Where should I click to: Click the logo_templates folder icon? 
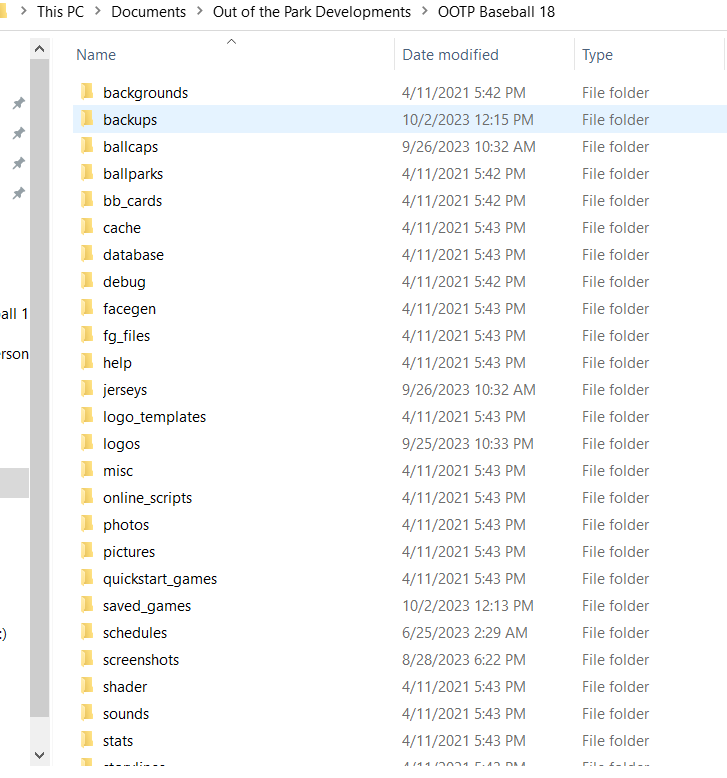click(x=87, y=416)
